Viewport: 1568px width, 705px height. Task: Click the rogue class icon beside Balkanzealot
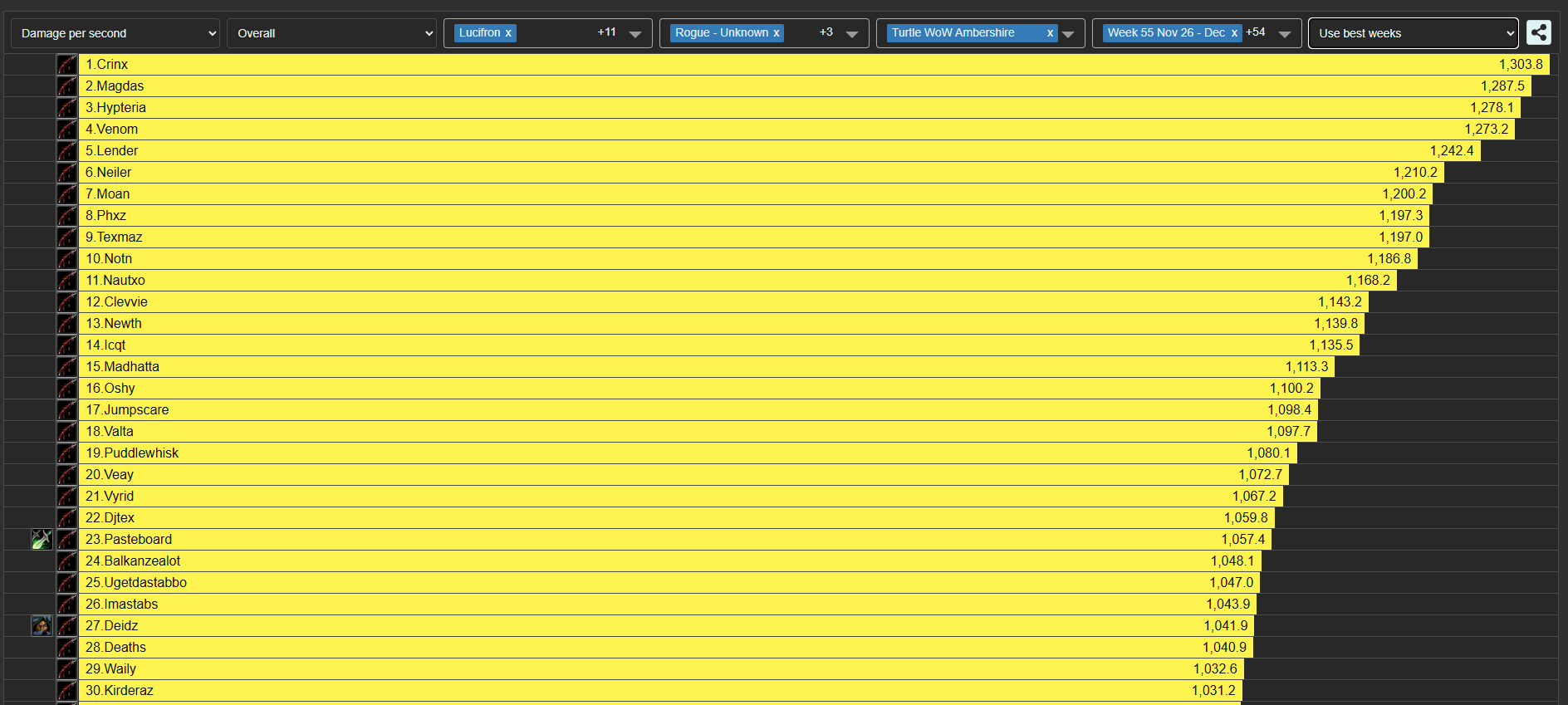66,561
